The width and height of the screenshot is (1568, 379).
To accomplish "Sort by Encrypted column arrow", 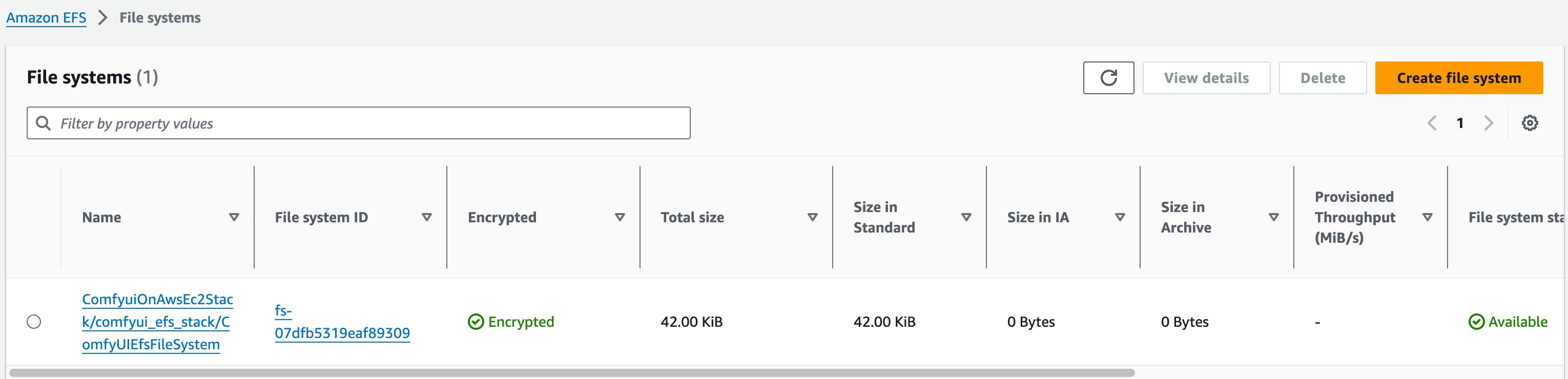I will pos(620,217).
